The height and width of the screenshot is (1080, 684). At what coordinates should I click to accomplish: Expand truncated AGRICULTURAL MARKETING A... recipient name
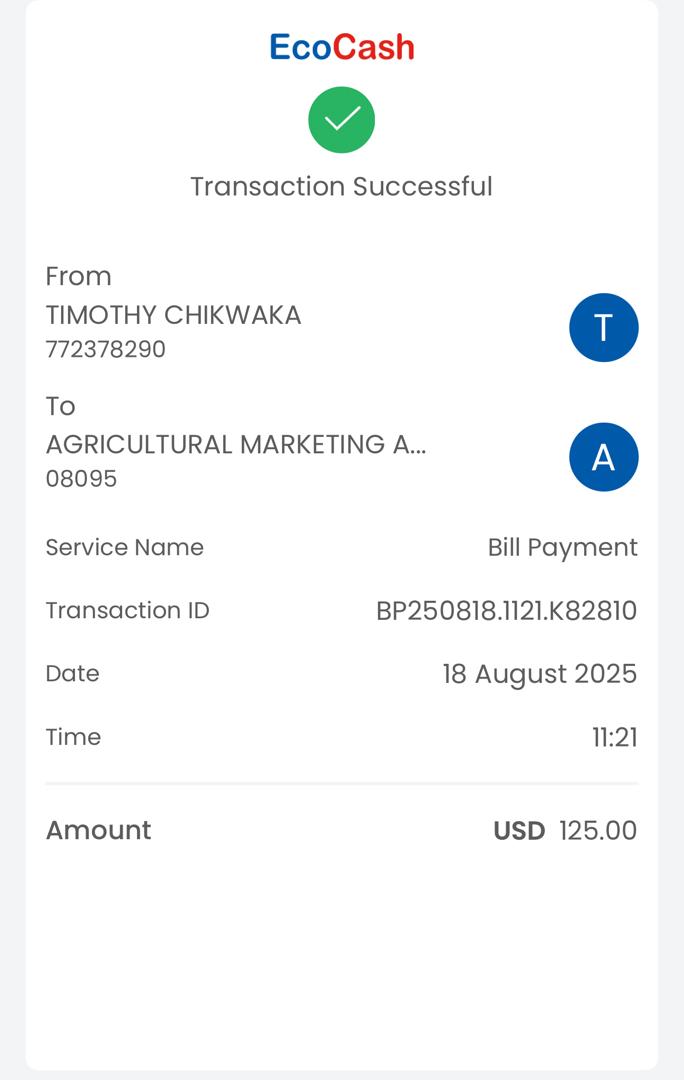tap(236, 444)
